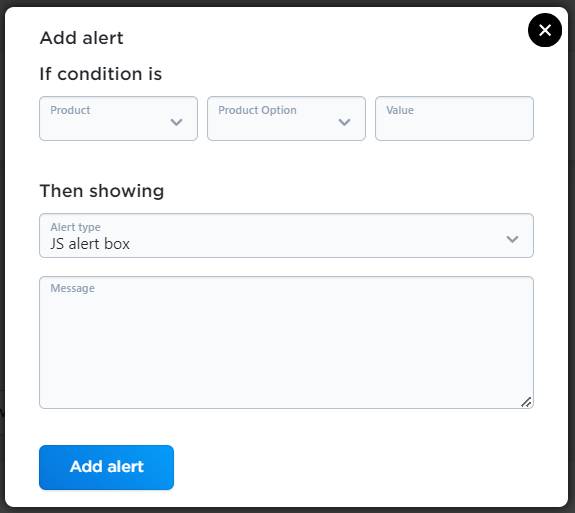Click the chevron arrow in Product field
This screenshot has height=513, width=575.
(176, 122)
